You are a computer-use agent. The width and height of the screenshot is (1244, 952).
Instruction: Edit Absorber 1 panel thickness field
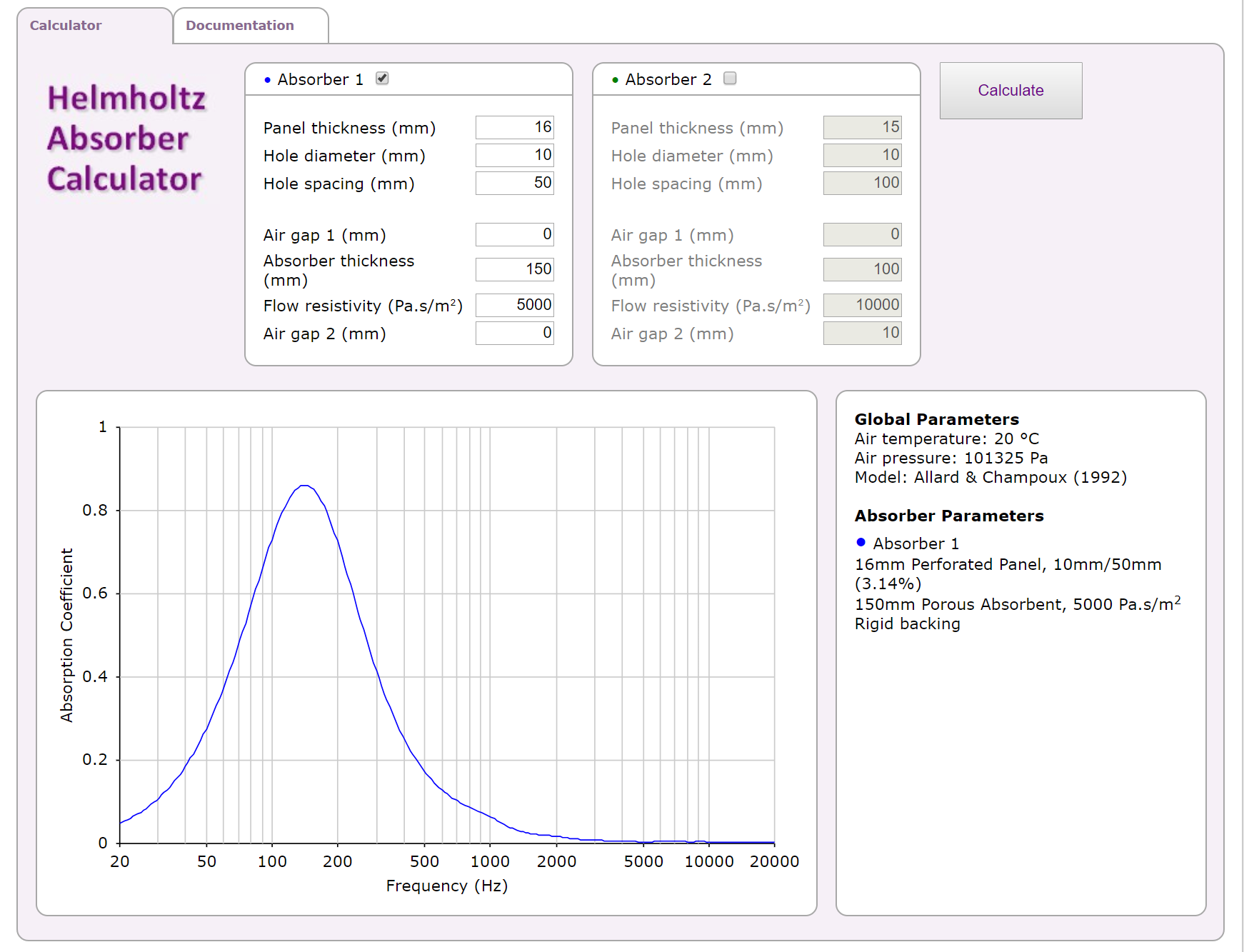(x=515, y=127)
